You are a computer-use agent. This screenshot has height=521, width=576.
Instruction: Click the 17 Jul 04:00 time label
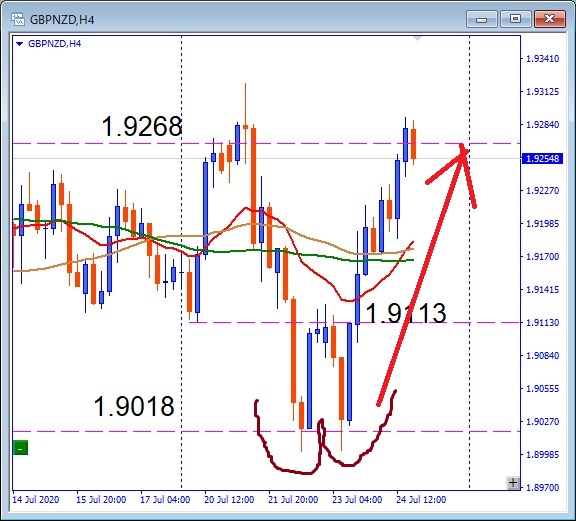pos(165,500)
